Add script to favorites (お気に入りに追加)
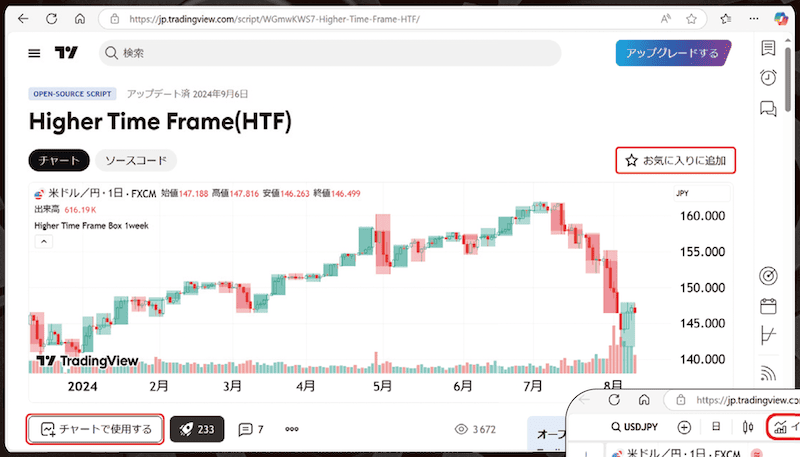800x457 pixels. (x=677, y=159)
